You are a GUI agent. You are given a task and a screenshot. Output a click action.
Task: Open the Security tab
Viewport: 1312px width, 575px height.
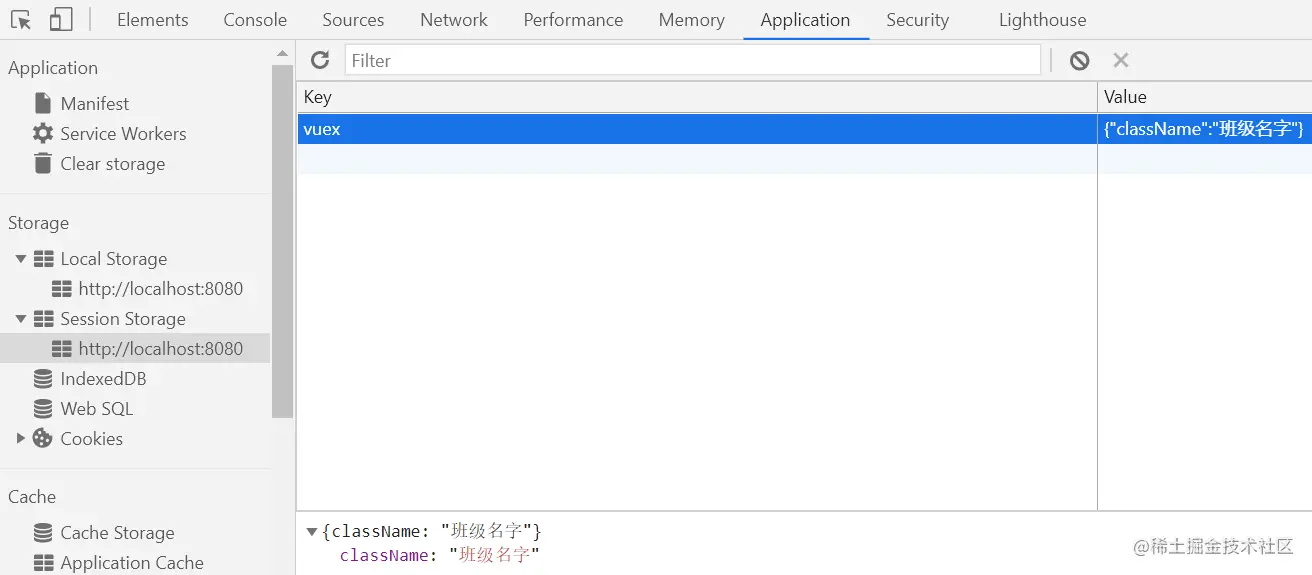tap(917, 20)
